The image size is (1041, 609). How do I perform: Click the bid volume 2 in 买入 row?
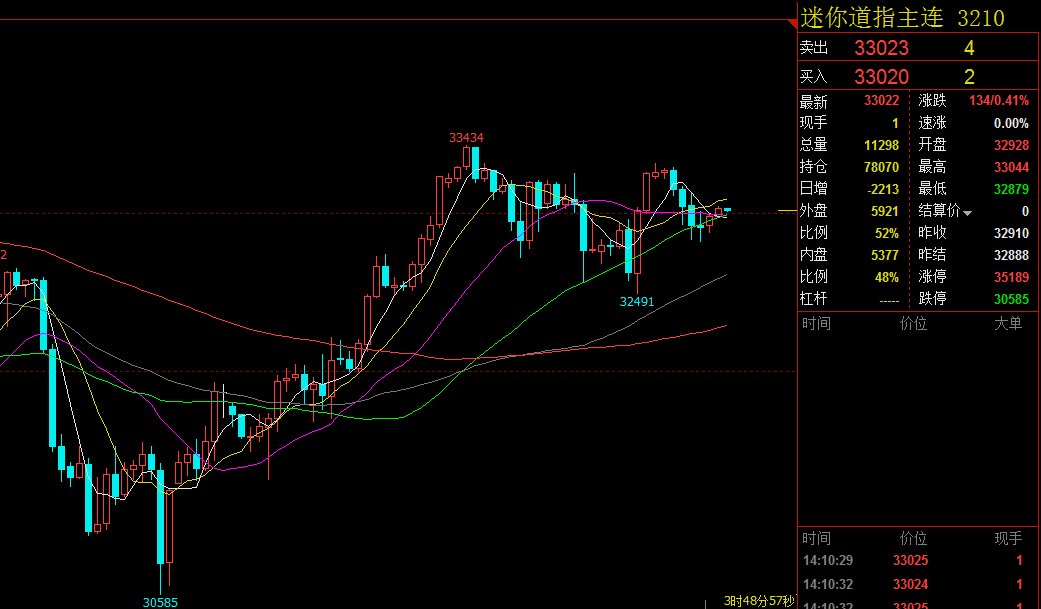[969, 77]
